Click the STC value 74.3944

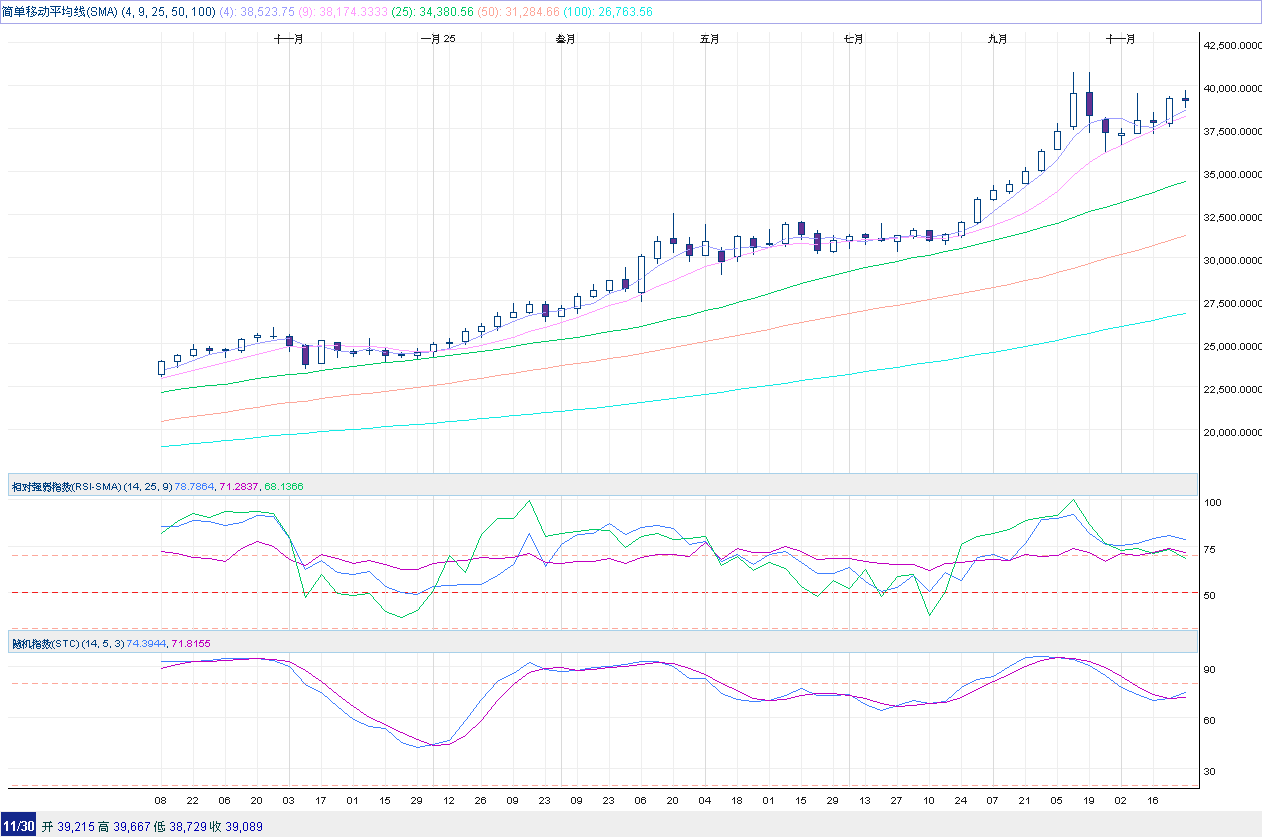(x=147, y=643)
